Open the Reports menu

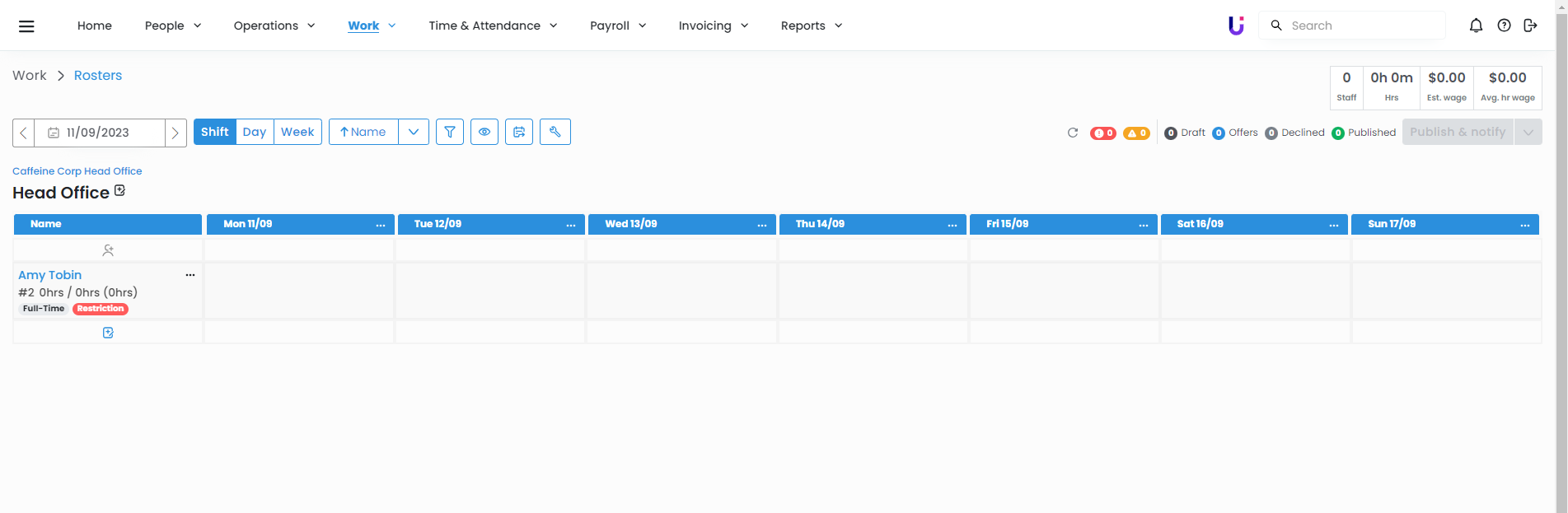[x=811, y=26]
